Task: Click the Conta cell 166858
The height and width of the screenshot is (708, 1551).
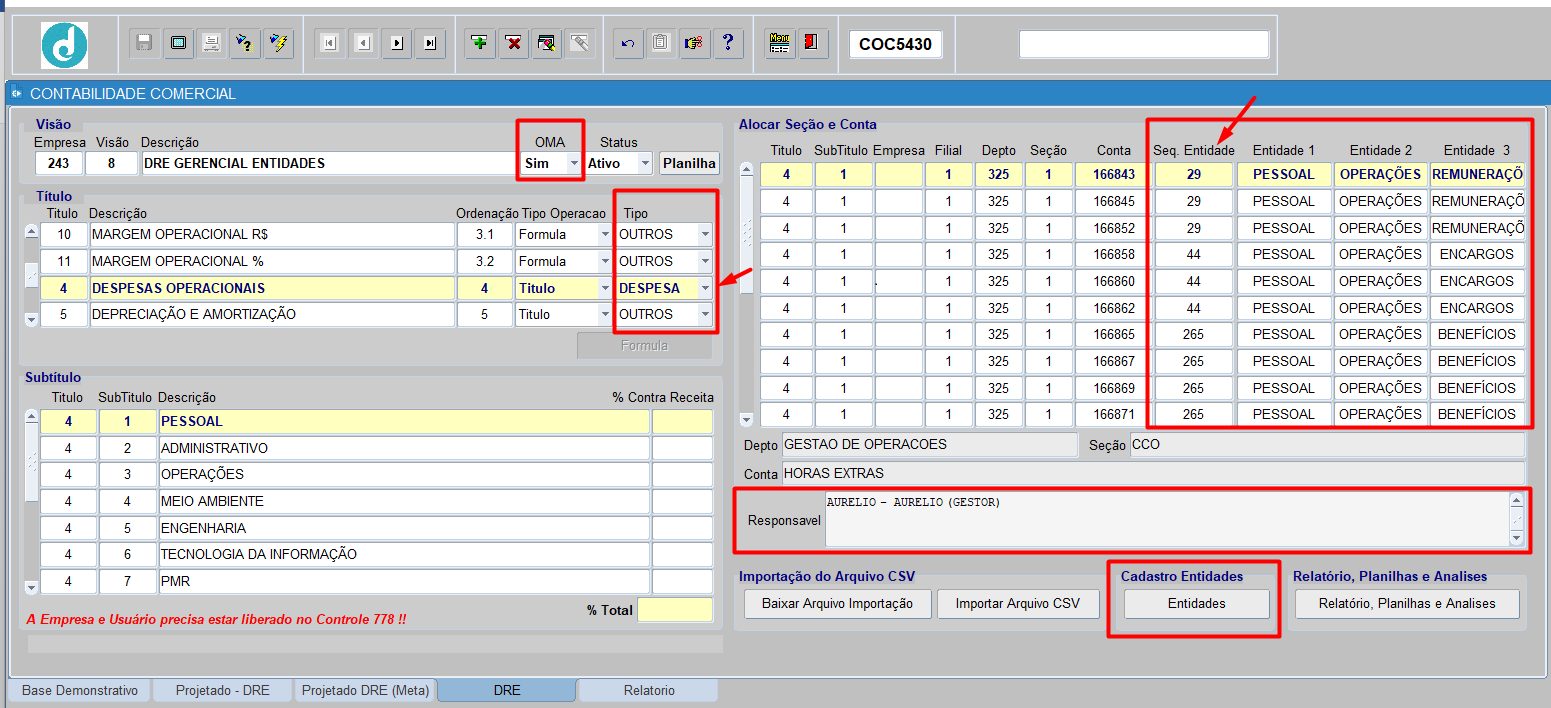Action: pos(1114,254)
